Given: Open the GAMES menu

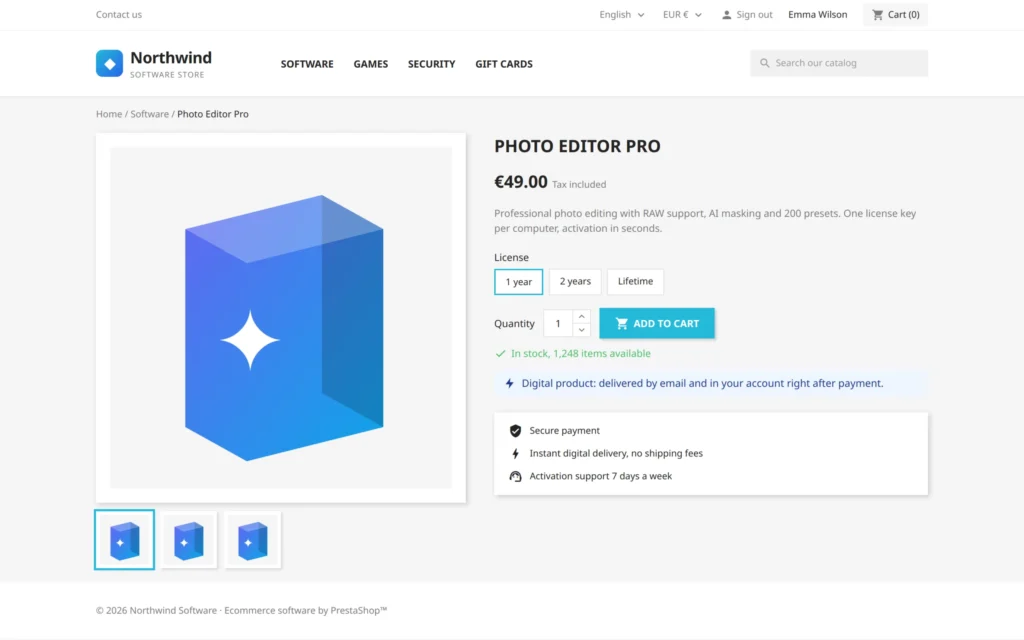Looking at the screenshot, I should (x=371, y=64).
